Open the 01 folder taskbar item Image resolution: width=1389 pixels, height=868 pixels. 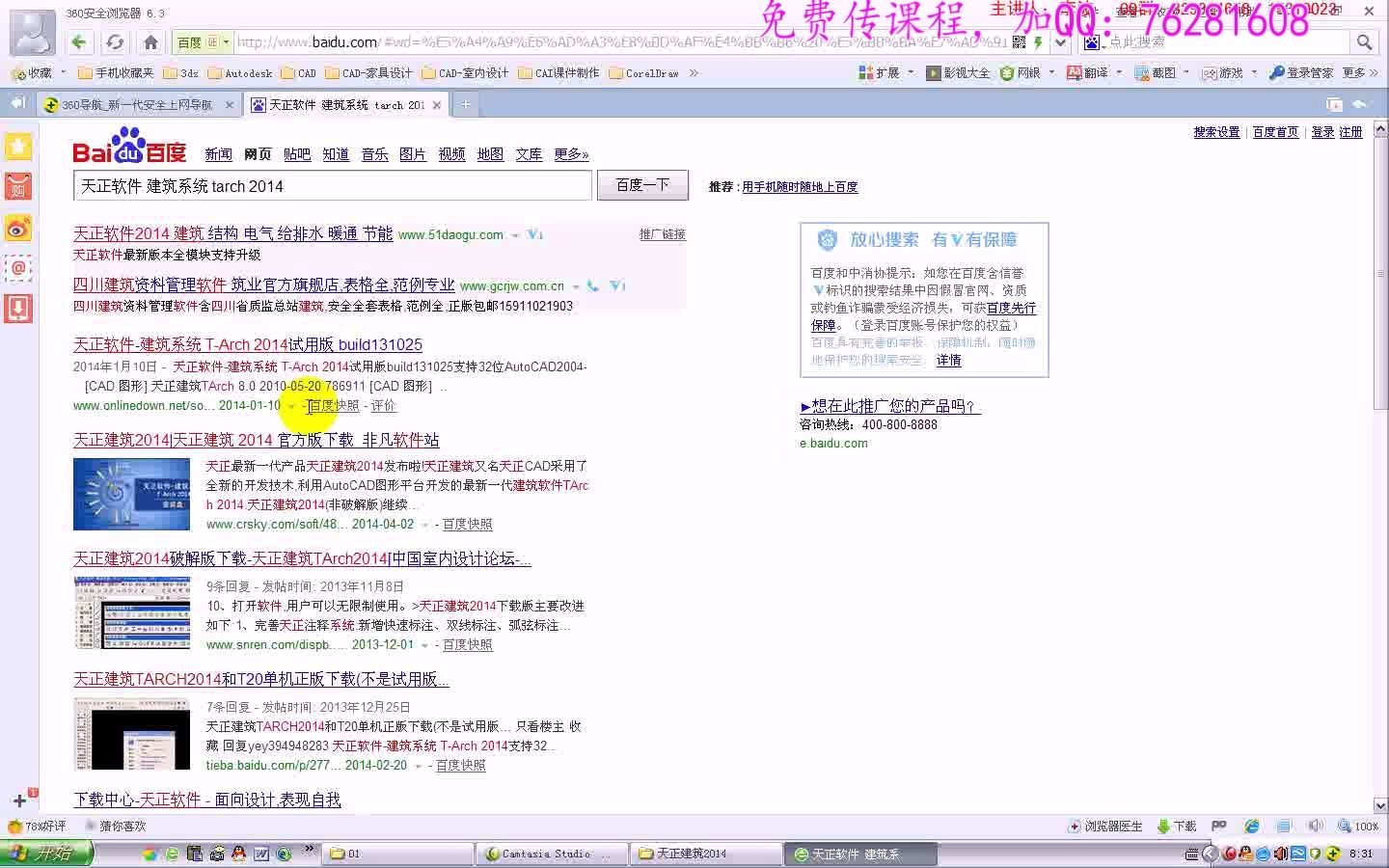(397, 854)
